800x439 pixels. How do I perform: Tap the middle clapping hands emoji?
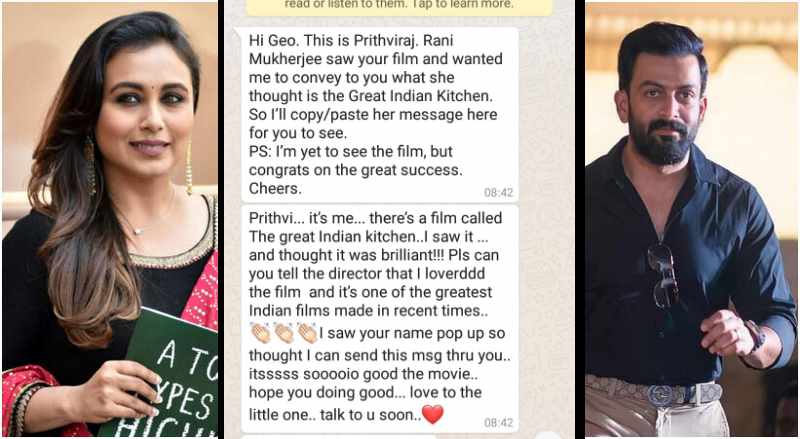point(284,333)
